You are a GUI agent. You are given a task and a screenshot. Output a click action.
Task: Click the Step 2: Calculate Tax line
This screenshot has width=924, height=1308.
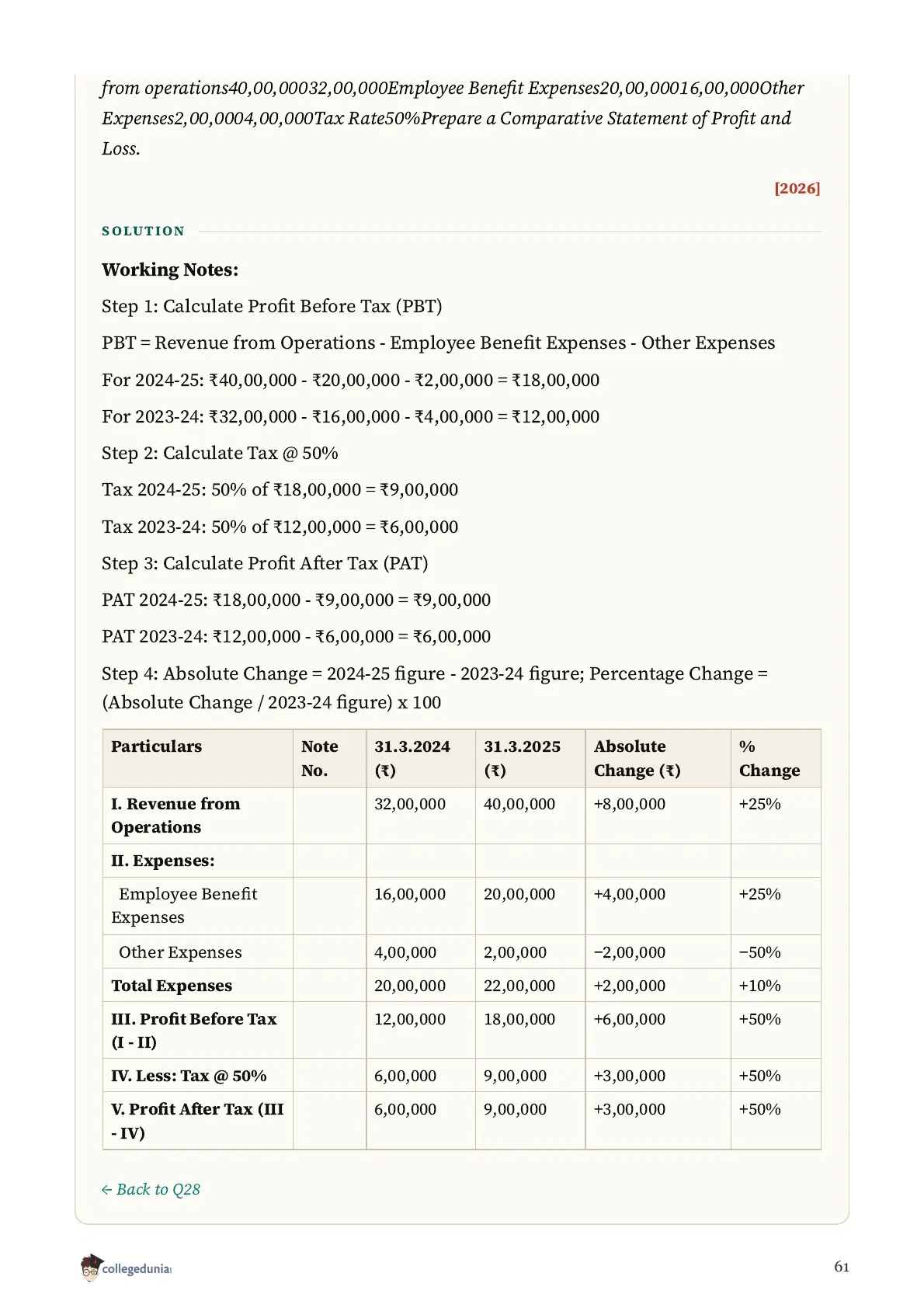tap(220, 453)
